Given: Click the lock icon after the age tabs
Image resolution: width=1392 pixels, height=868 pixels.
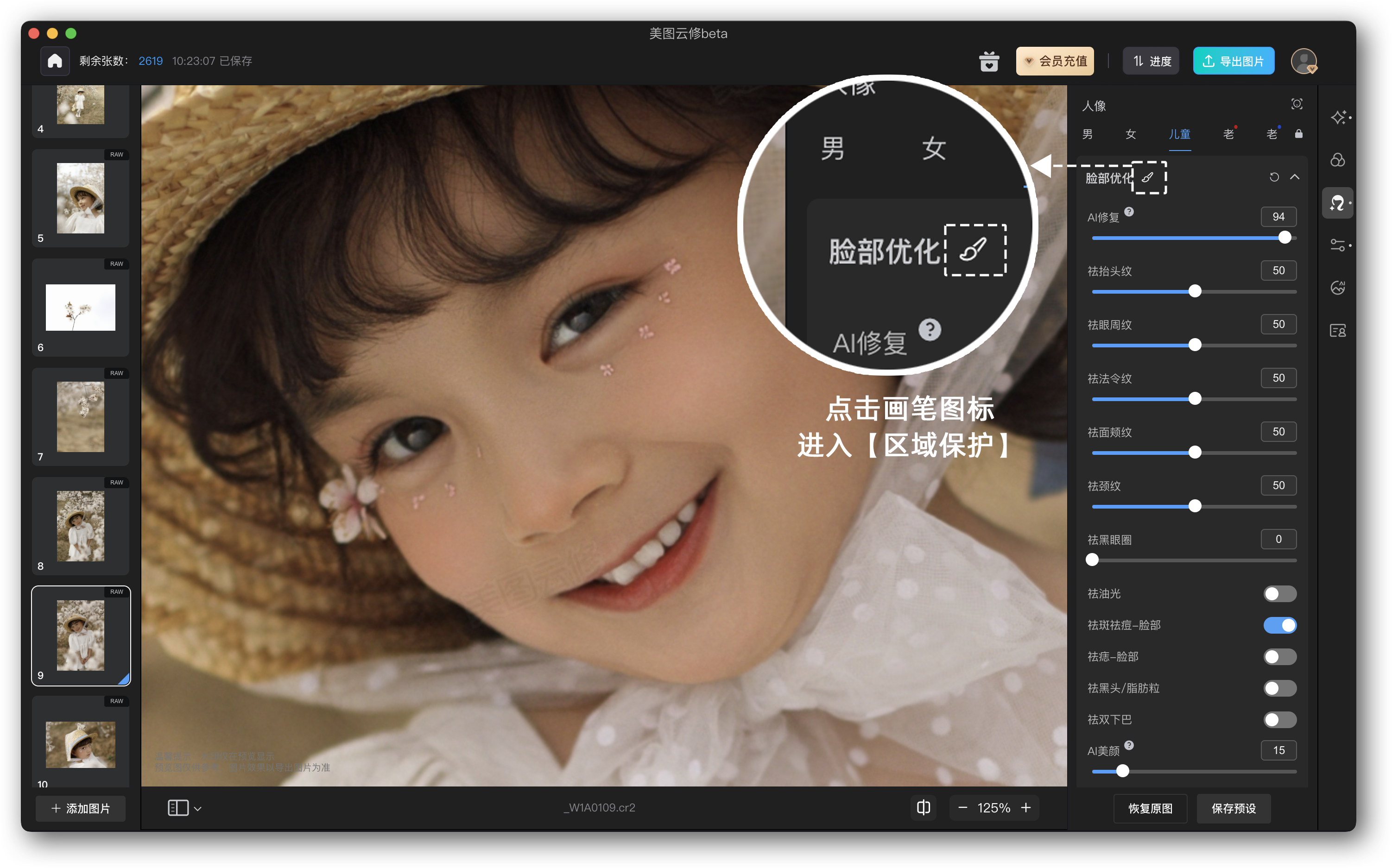Looking at the screenshot, I should tap(1298, 134).
